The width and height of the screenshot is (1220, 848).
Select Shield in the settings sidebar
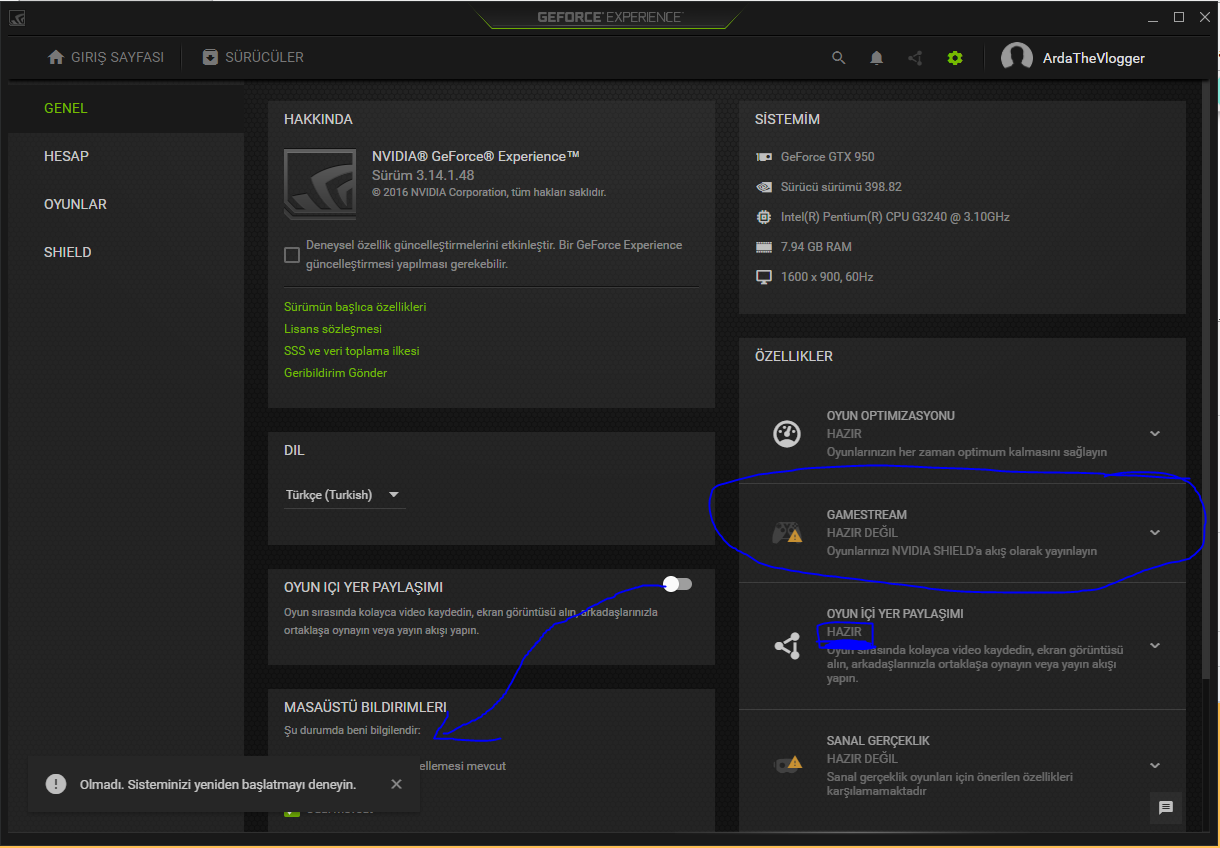tap(126, 252)
